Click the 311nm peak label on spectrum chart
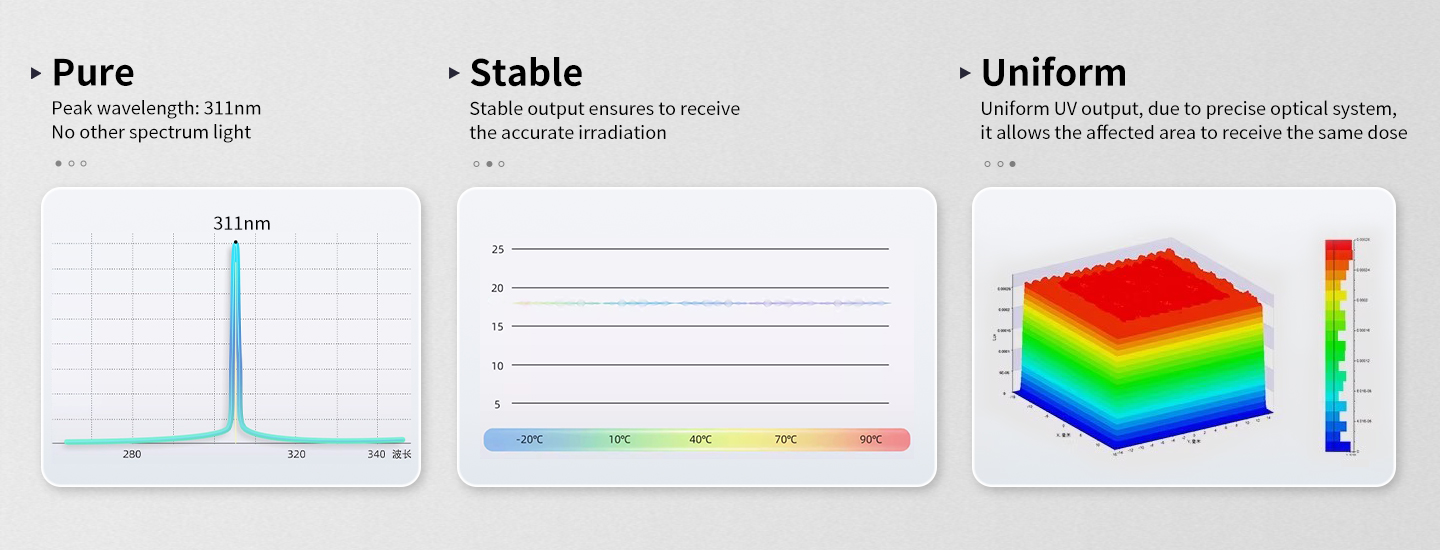This screenshot has width=1440, height=550. point(242,223)
